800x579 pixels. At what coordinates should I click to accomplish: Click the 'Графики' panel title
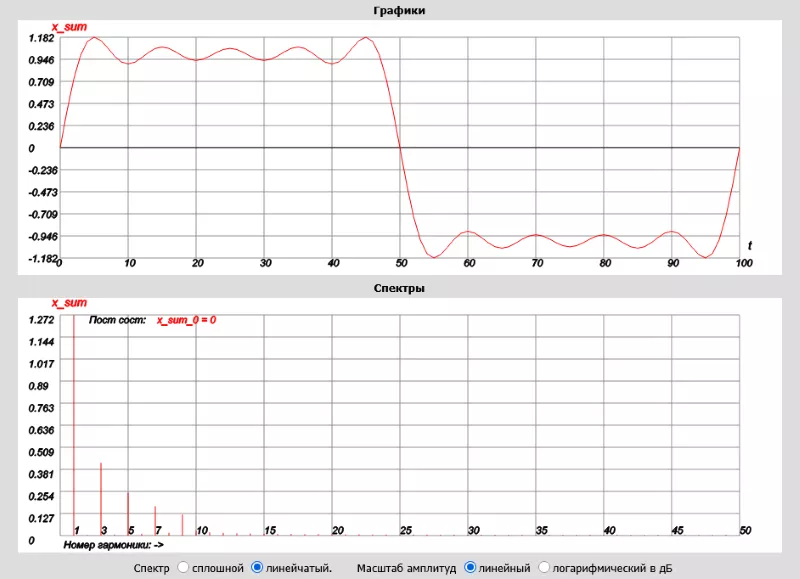399,10
